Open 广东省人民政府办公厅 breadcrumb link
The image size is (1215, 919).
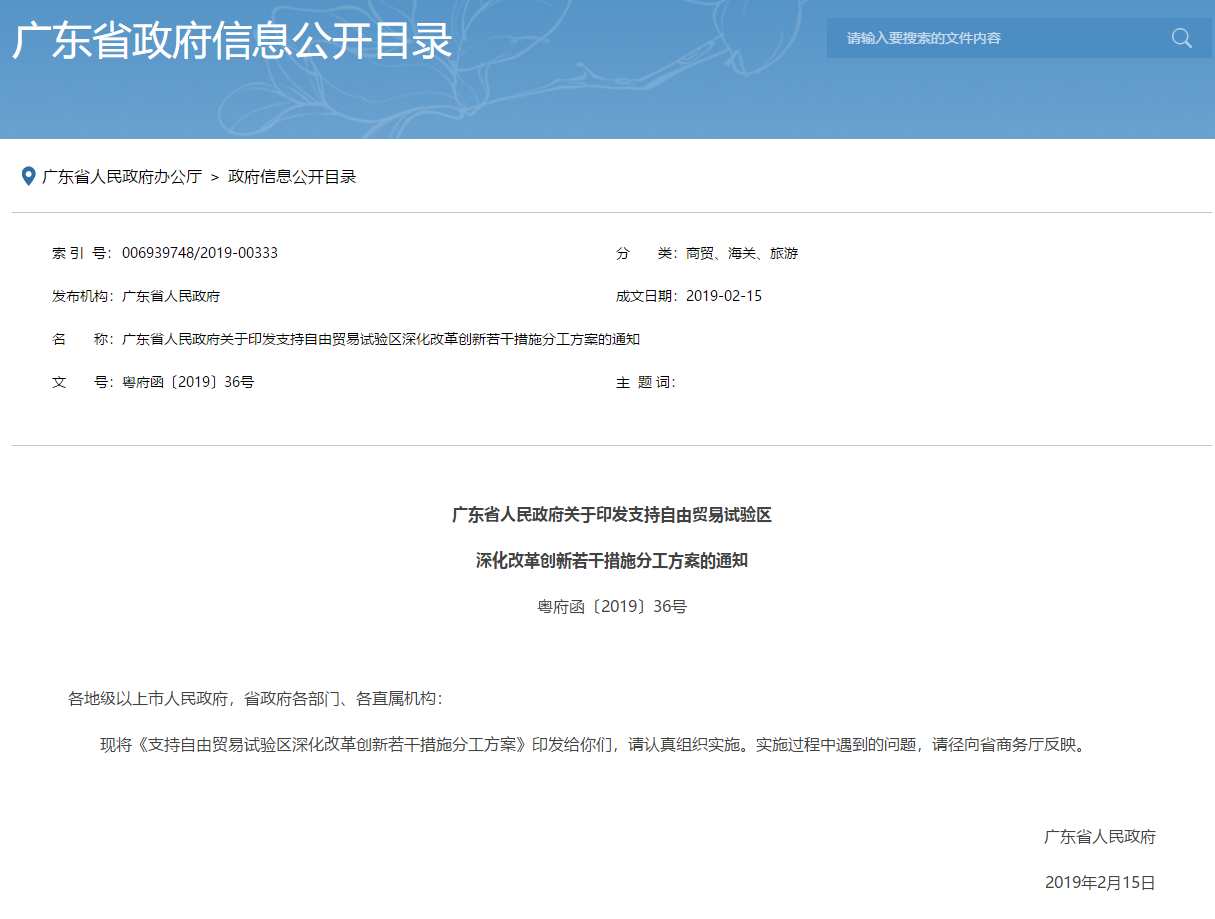(122, 177)
